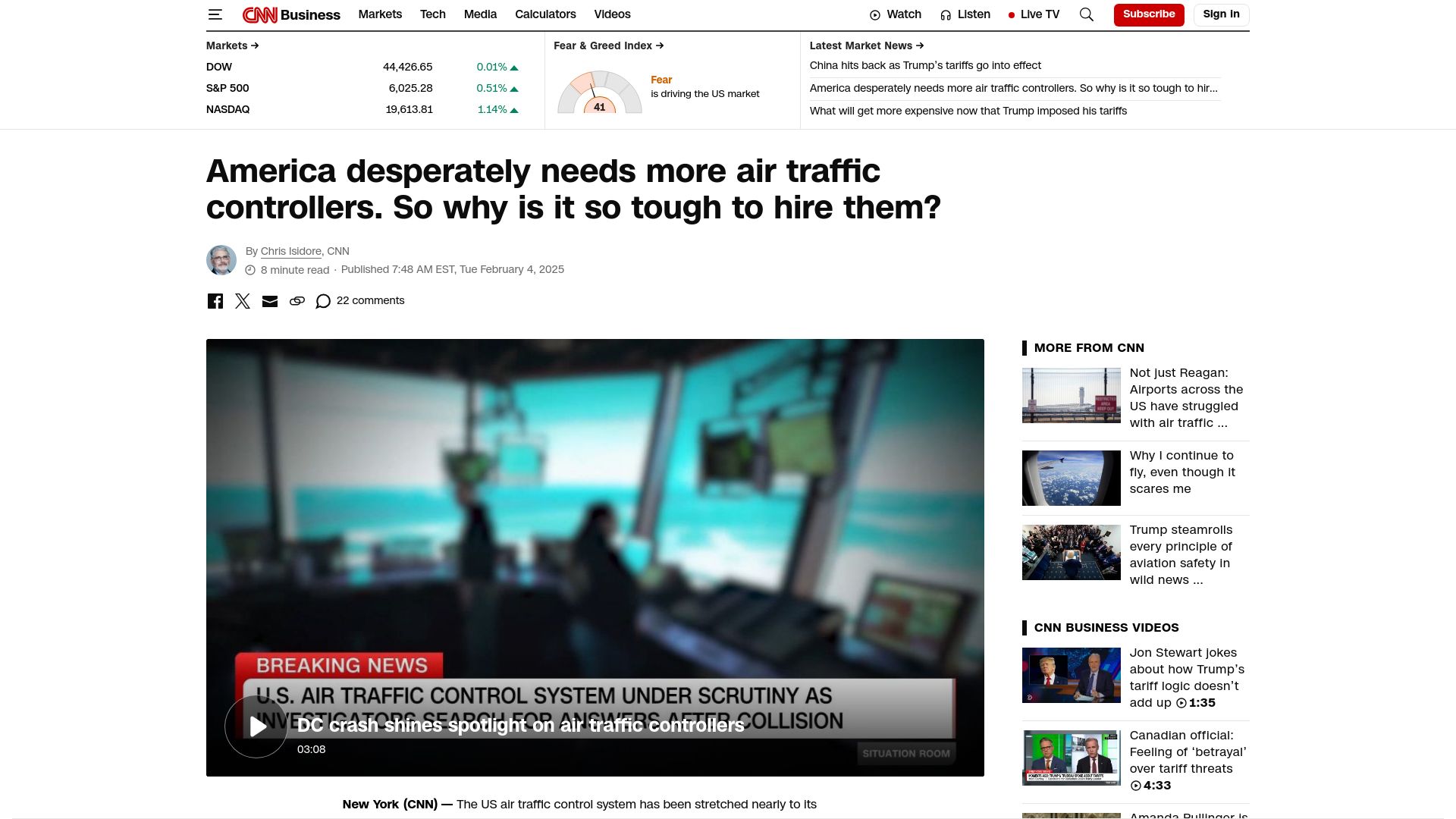Select the NASDAQ market row
Viewport: 1456px width, 819px height.
(362, 109)
